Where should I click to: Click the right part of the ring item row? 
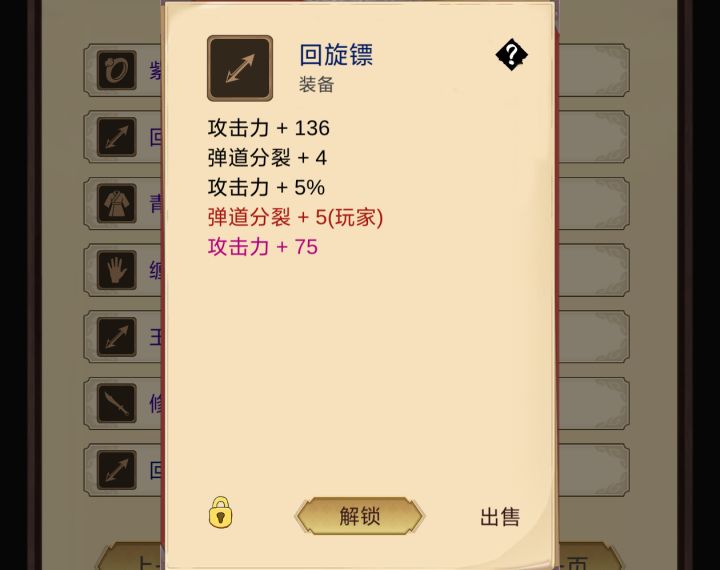pos(594,70)
